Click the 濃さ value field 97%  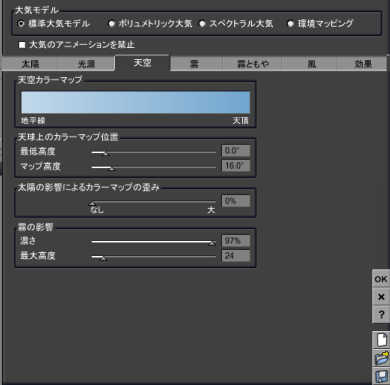236,241
